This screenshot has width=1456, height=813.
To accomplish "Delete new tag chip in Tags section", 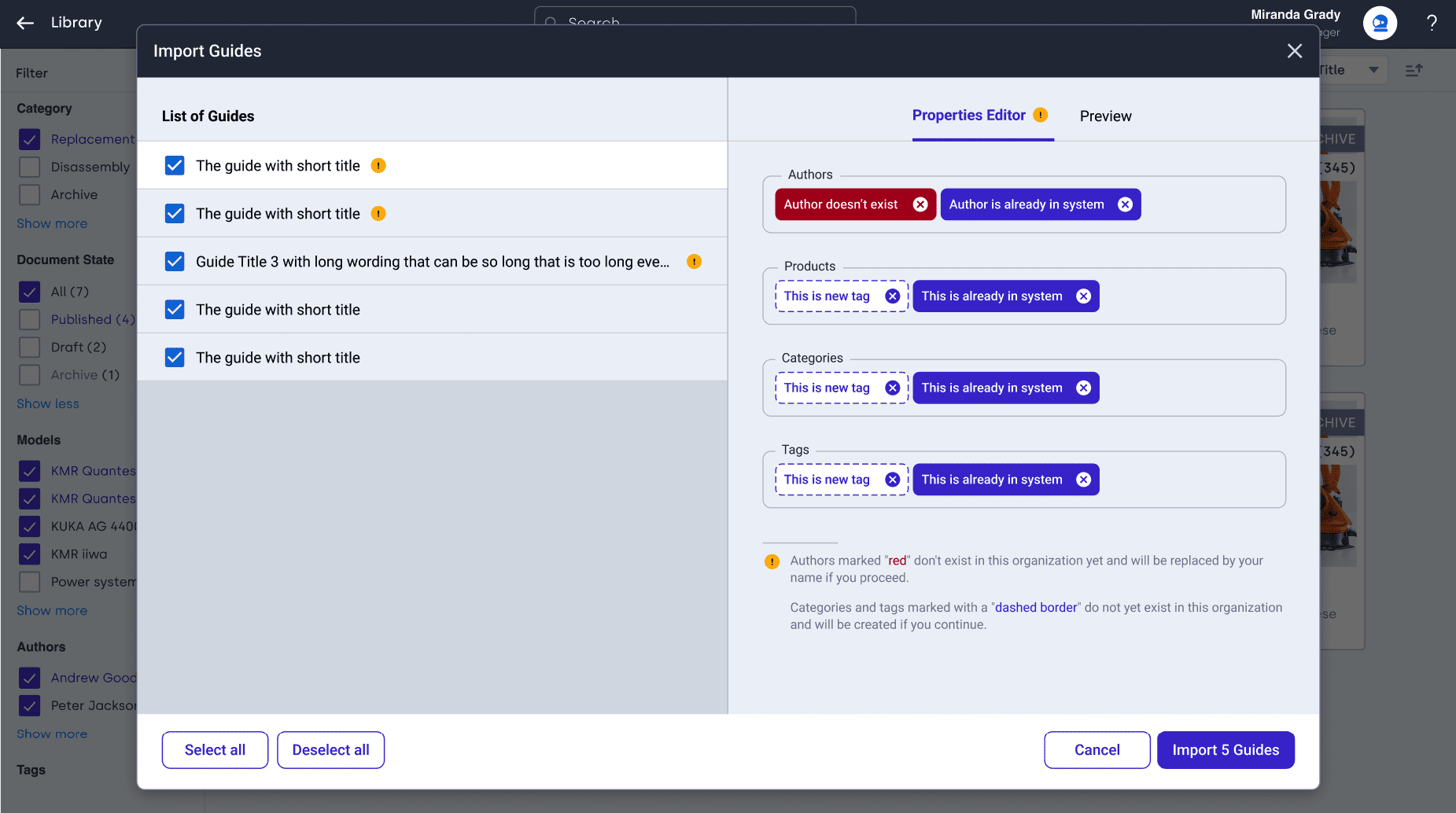I will [x=892, y=480].
